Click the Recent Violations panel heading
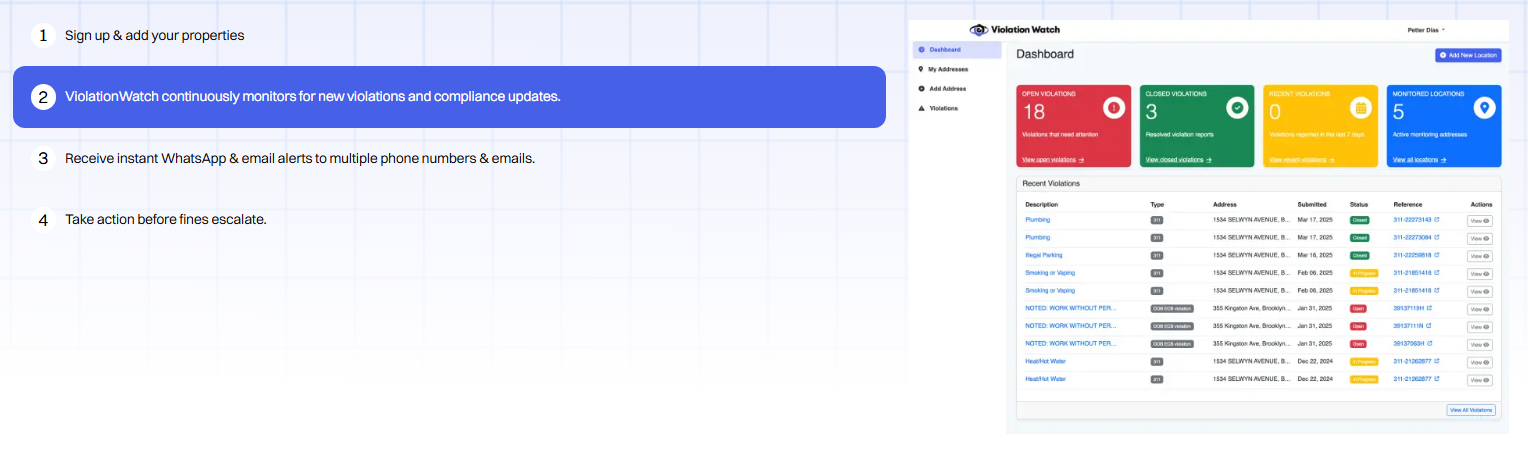 (1050, 184)
